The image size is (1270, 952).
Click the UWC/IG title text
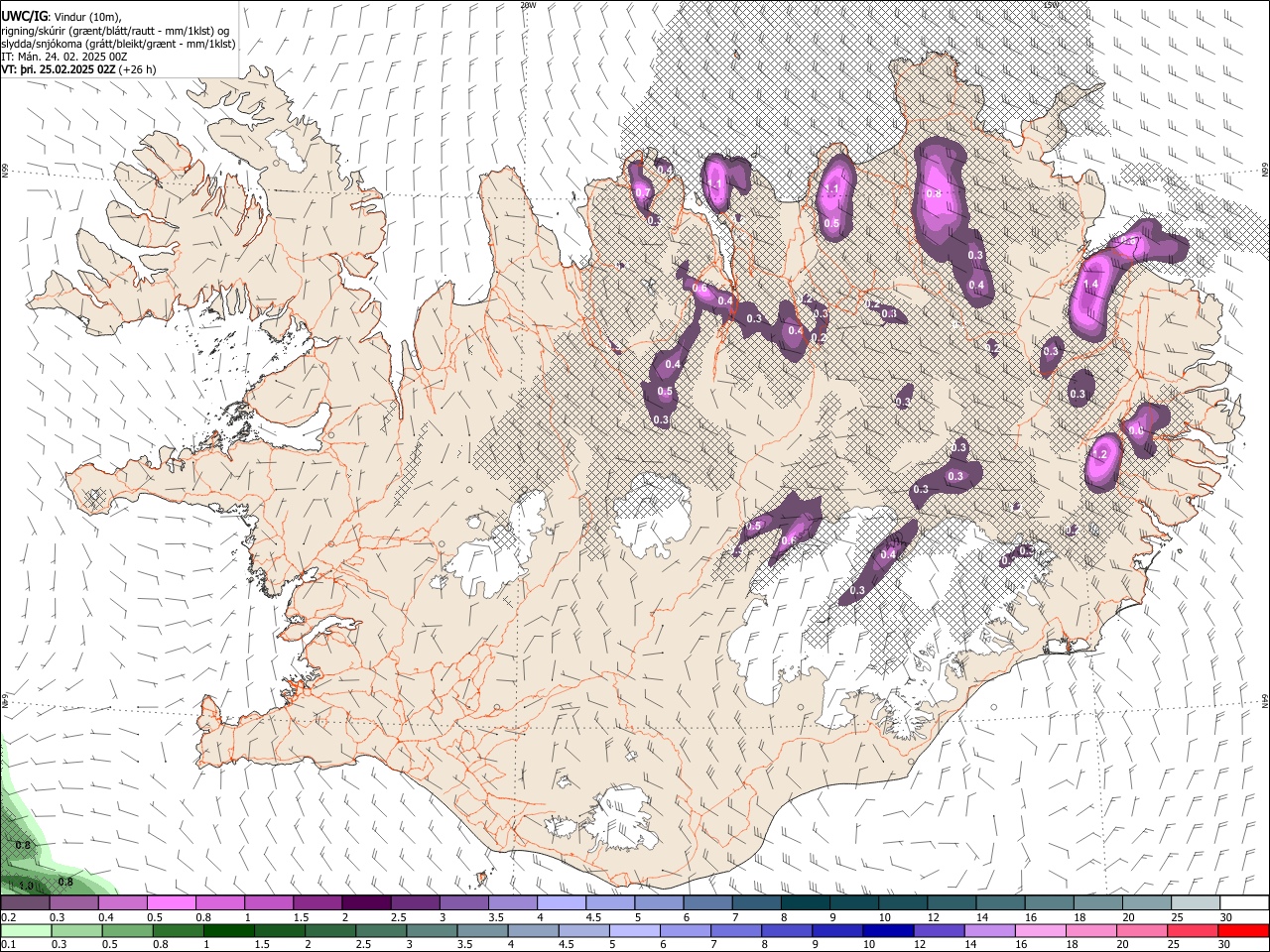(24, 17)
